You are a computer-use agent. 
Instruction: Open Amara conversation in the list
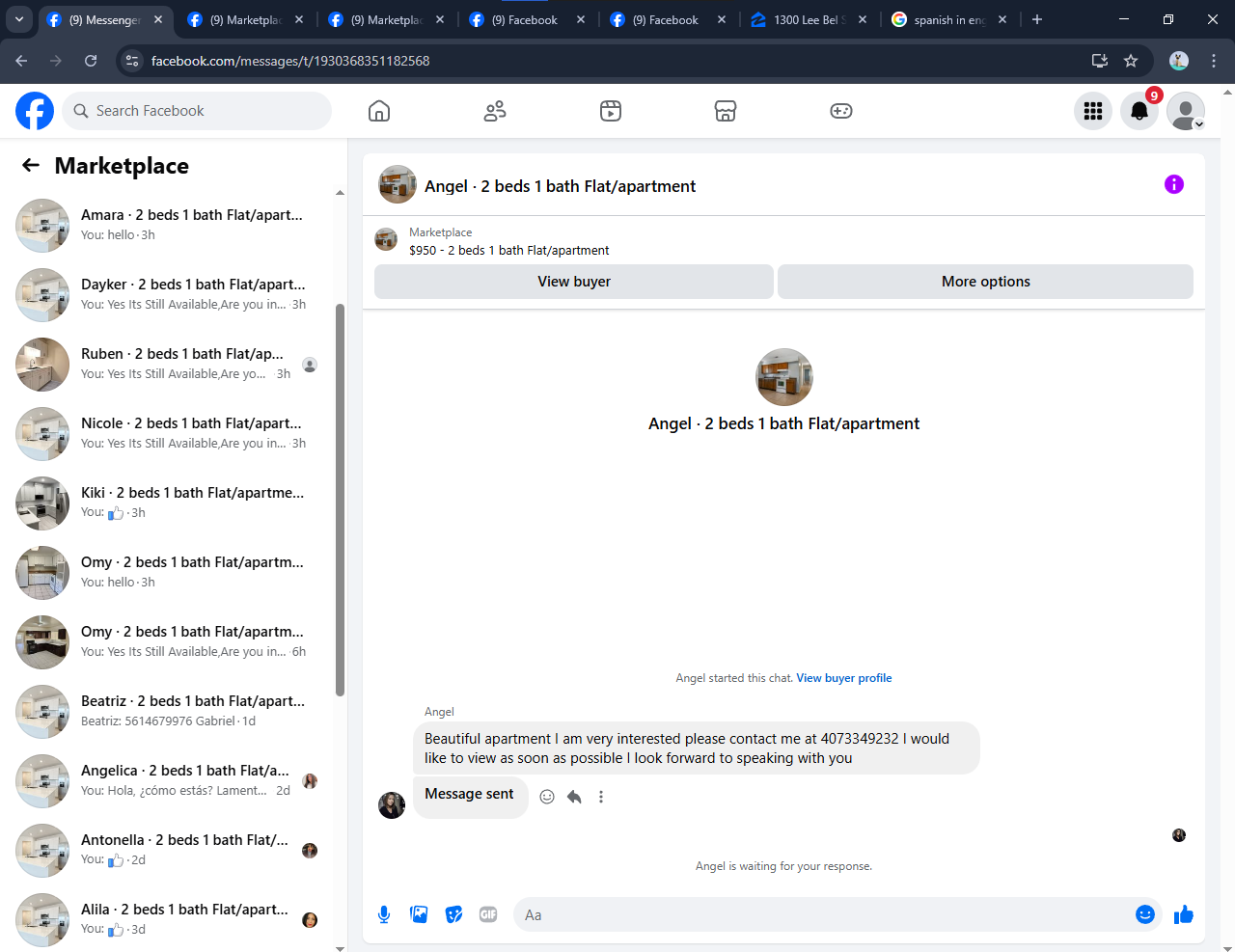tap(170, 226)
